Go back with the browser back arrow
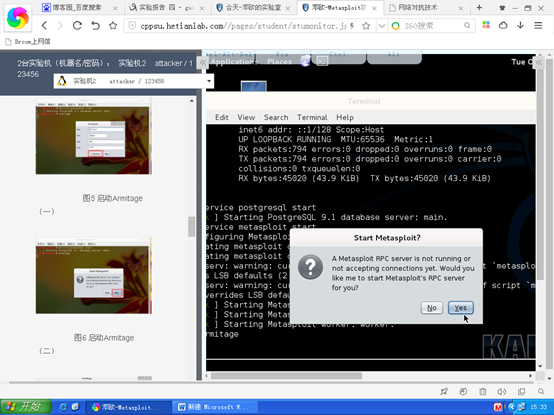Image resolution: width=554 pixels, height=415 pixels. [44, 25]
